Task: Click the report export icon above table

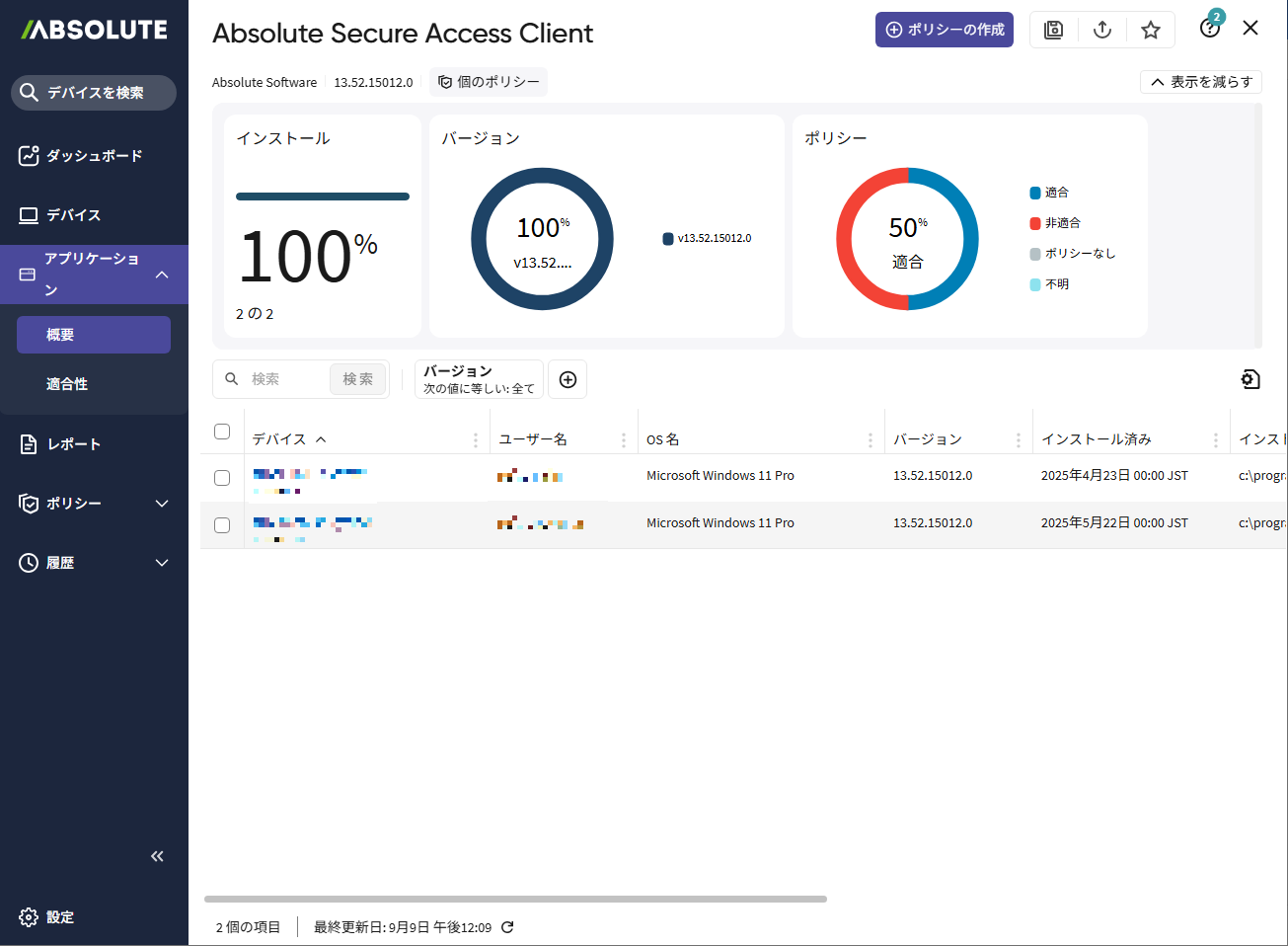Action: [x=1250, y=379]
